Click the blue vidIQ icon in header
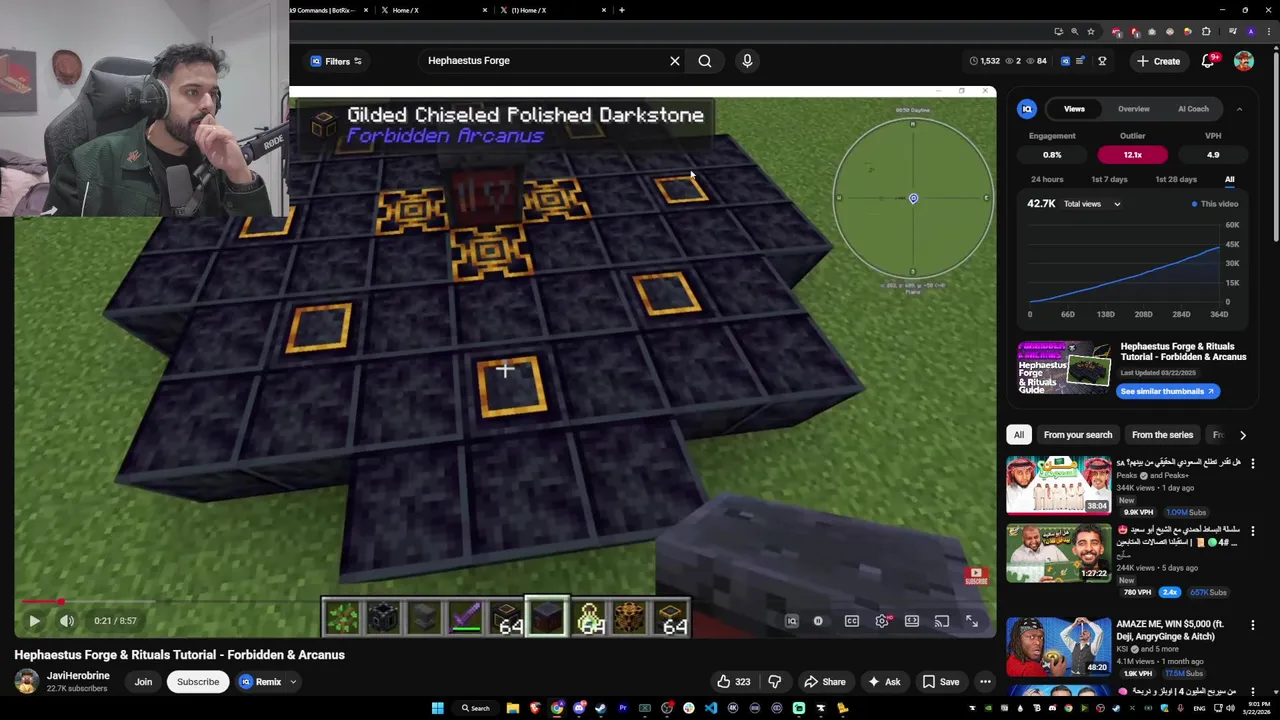 (1066, 61)
